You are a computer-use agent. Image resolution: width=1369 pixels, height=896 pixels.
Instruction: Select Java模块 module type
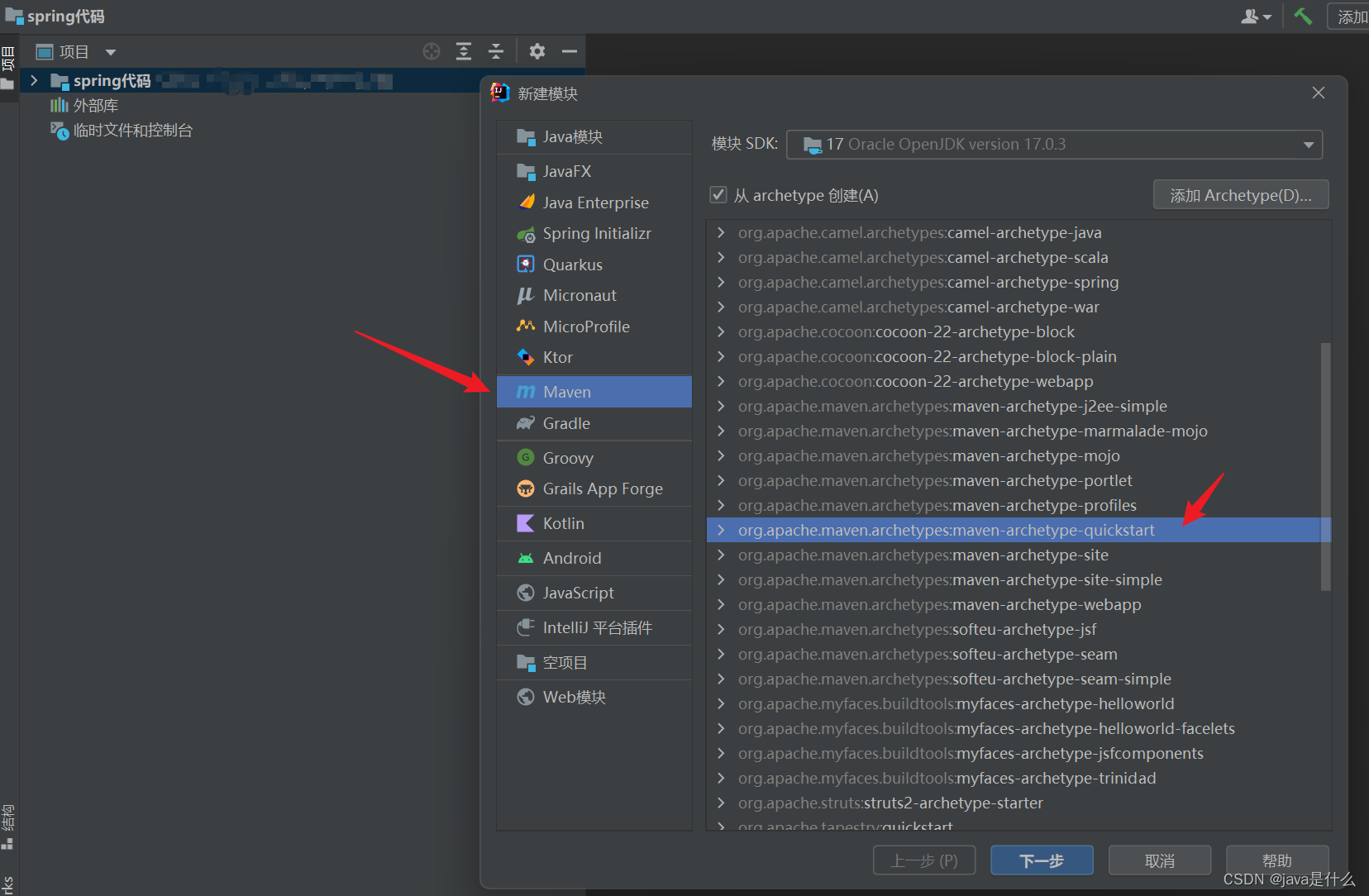[x=594, y=137]
